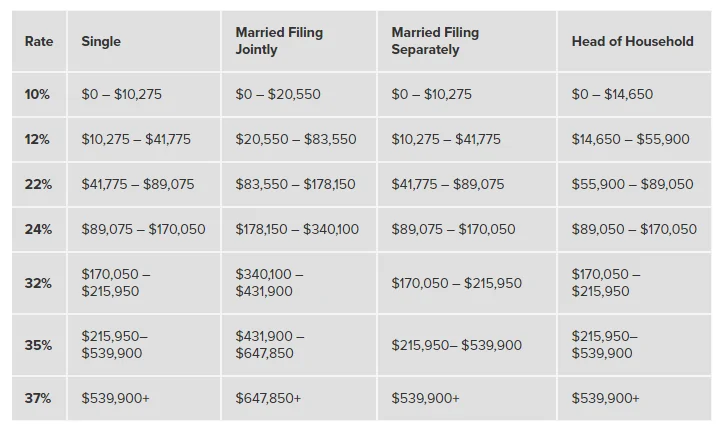
Task: Click the Rate column header
Action: (39, 41)
